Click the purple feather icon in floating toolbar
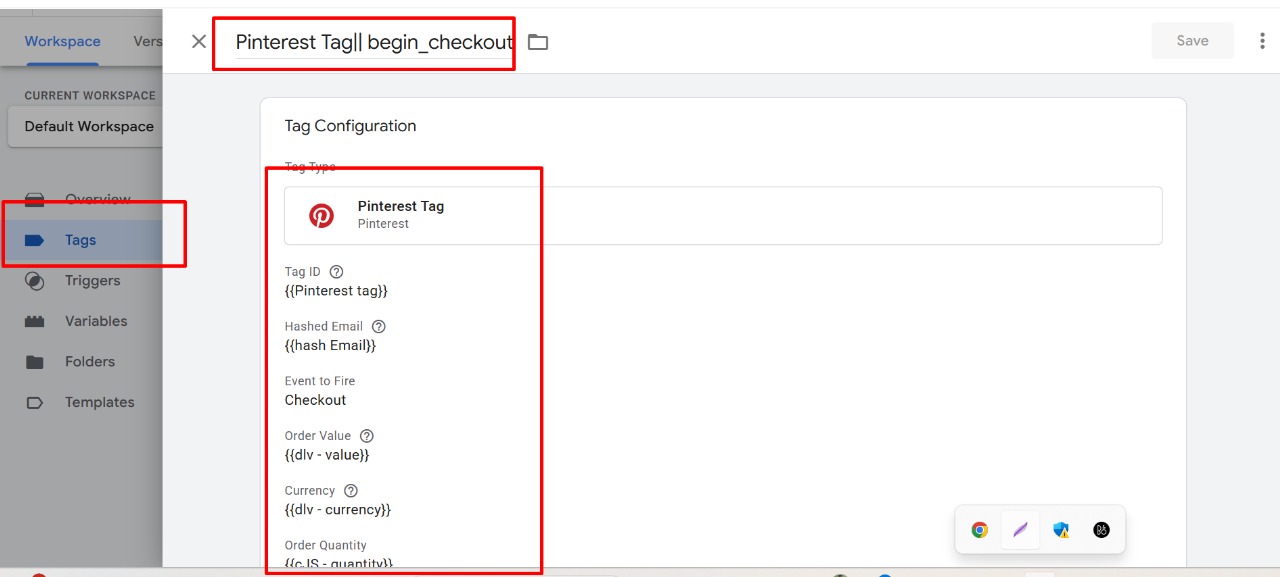 coord(1020,530)
